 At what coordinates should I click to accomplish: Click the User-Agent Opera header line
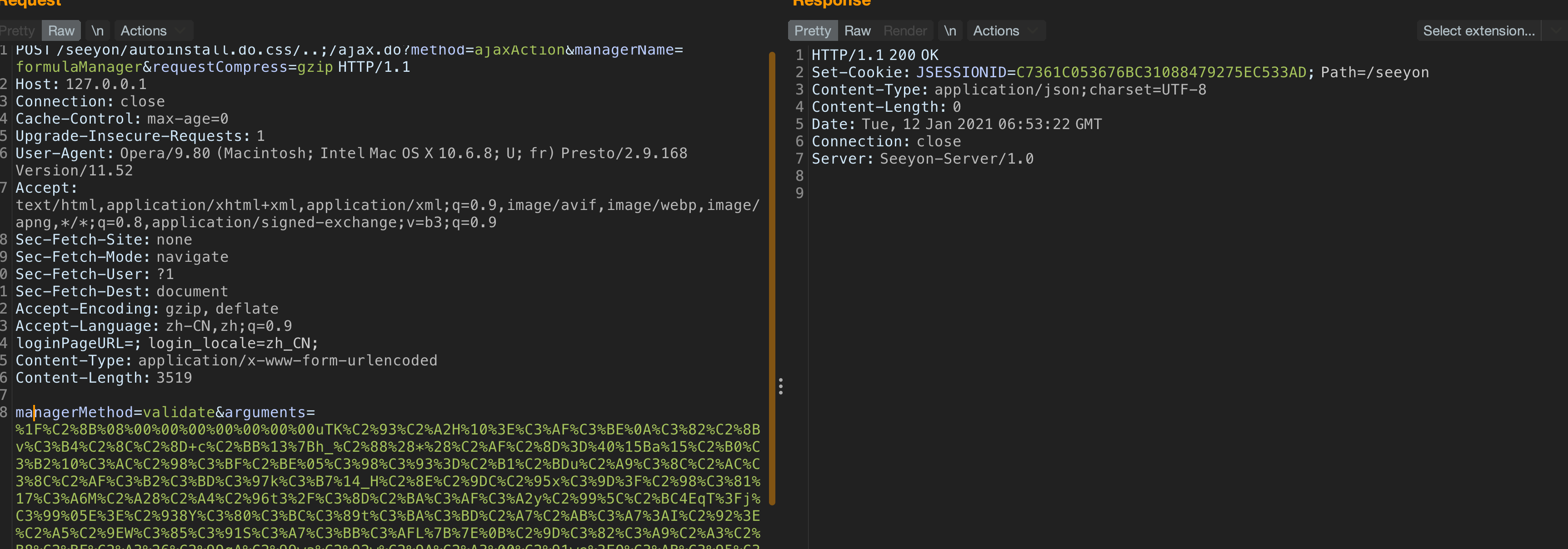click(350, 153)
